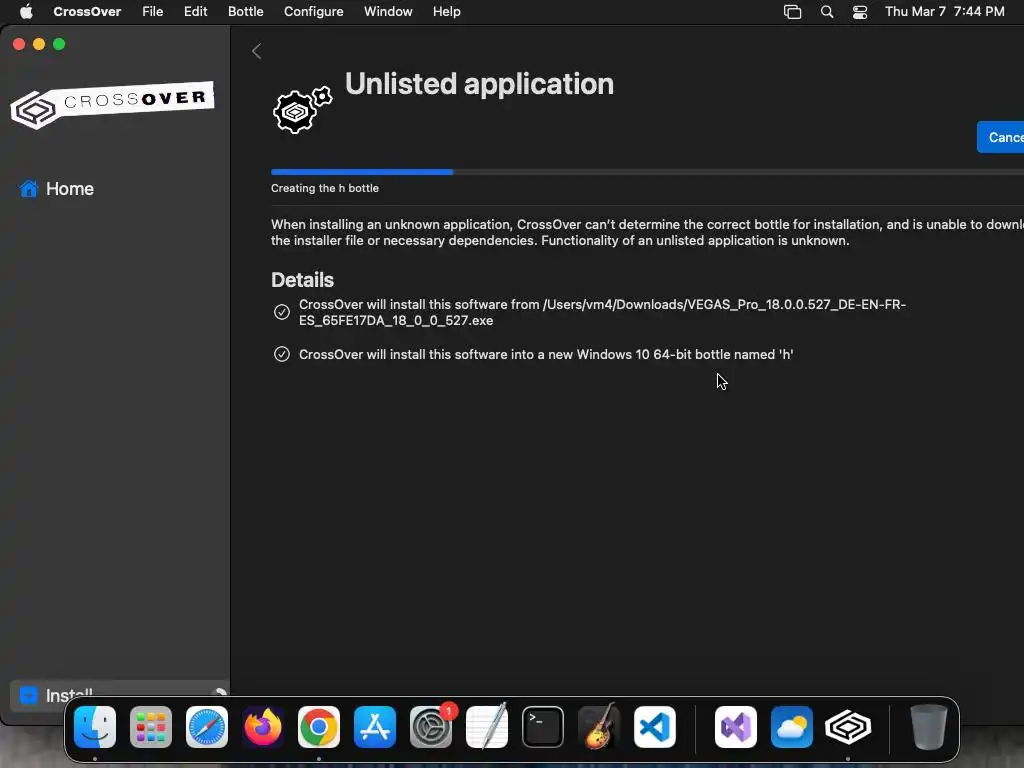Image resolution: width=1024 pixels, height=768 pixels.
Task: Click the yellow minimize window button
Action: tap(39, 44)
